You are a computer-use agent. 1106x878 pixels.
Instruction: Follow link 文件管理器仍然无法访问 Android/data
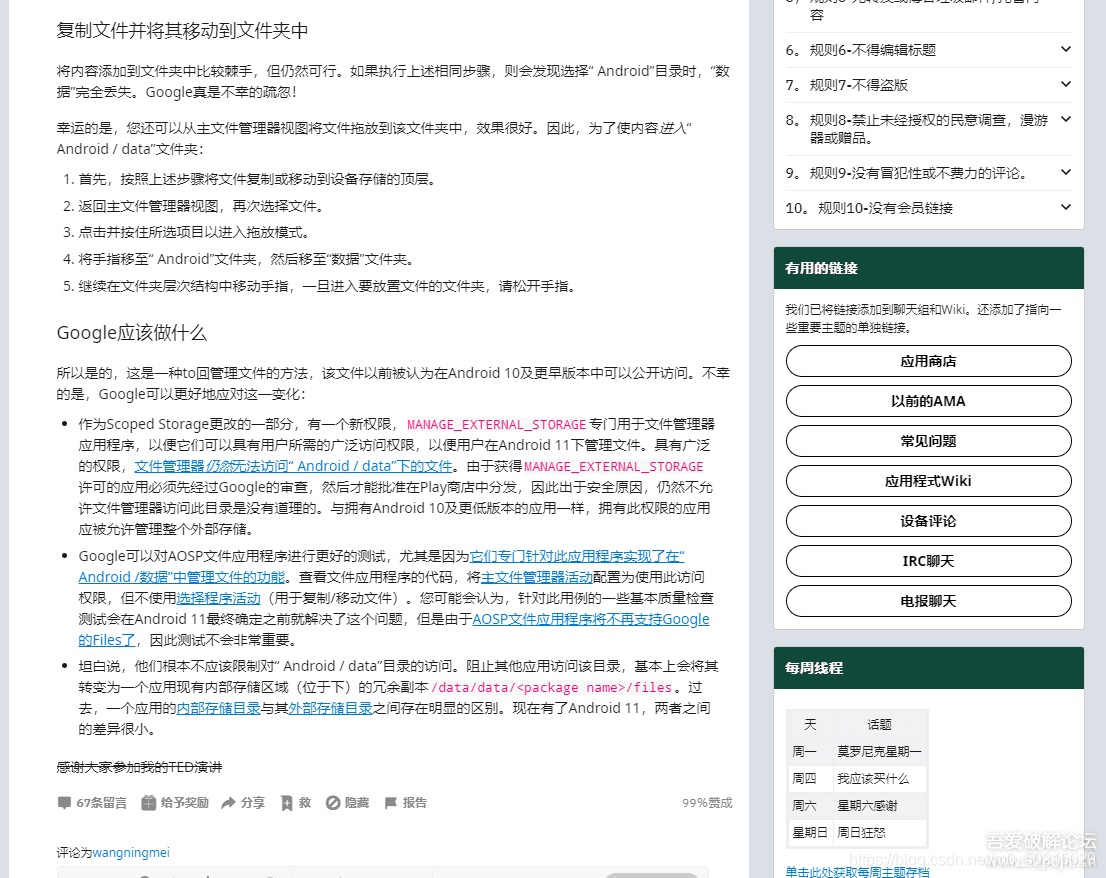293,466
